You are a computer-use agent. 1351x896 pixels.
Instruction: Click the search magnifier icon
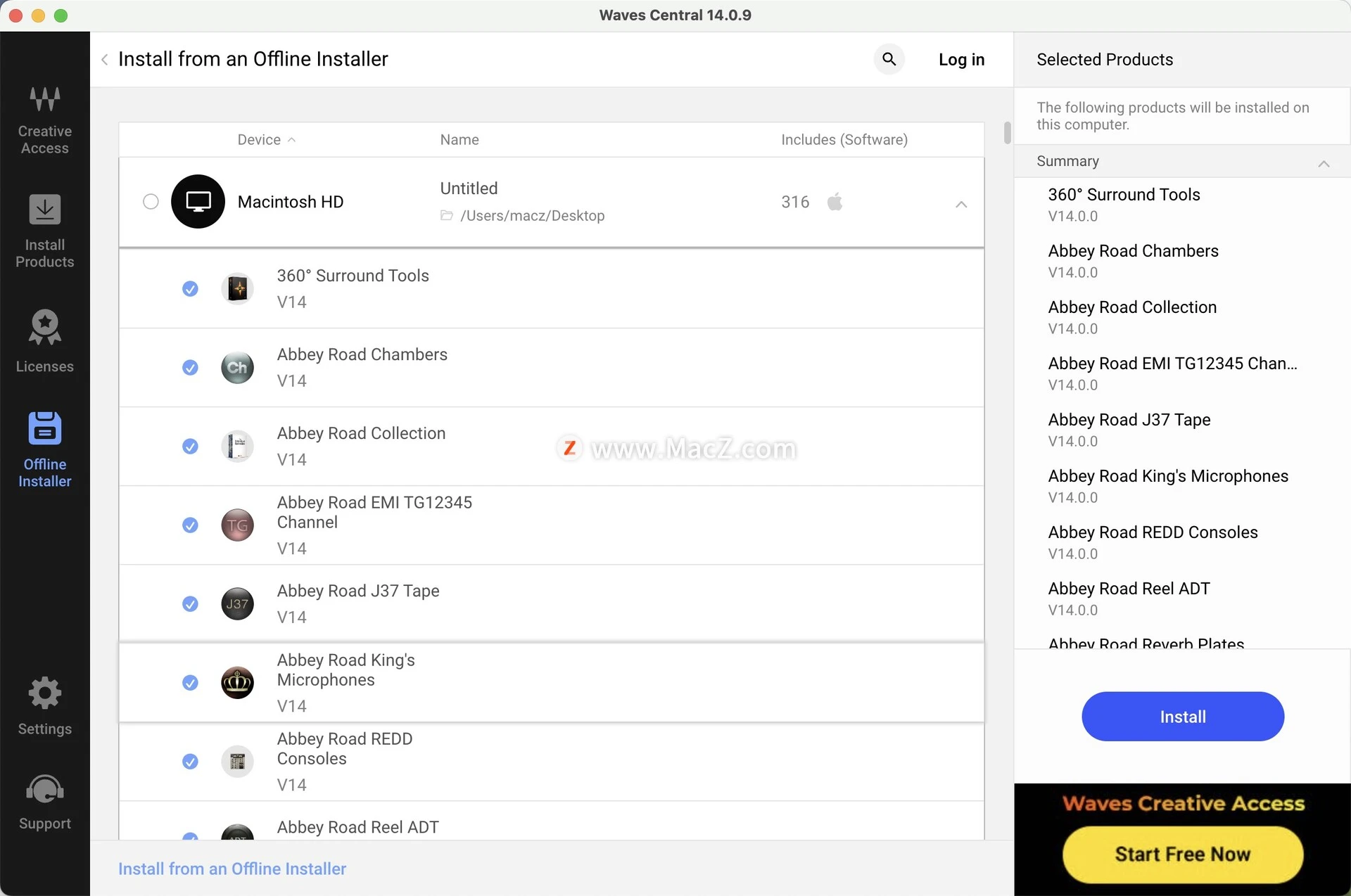[889, 59]
